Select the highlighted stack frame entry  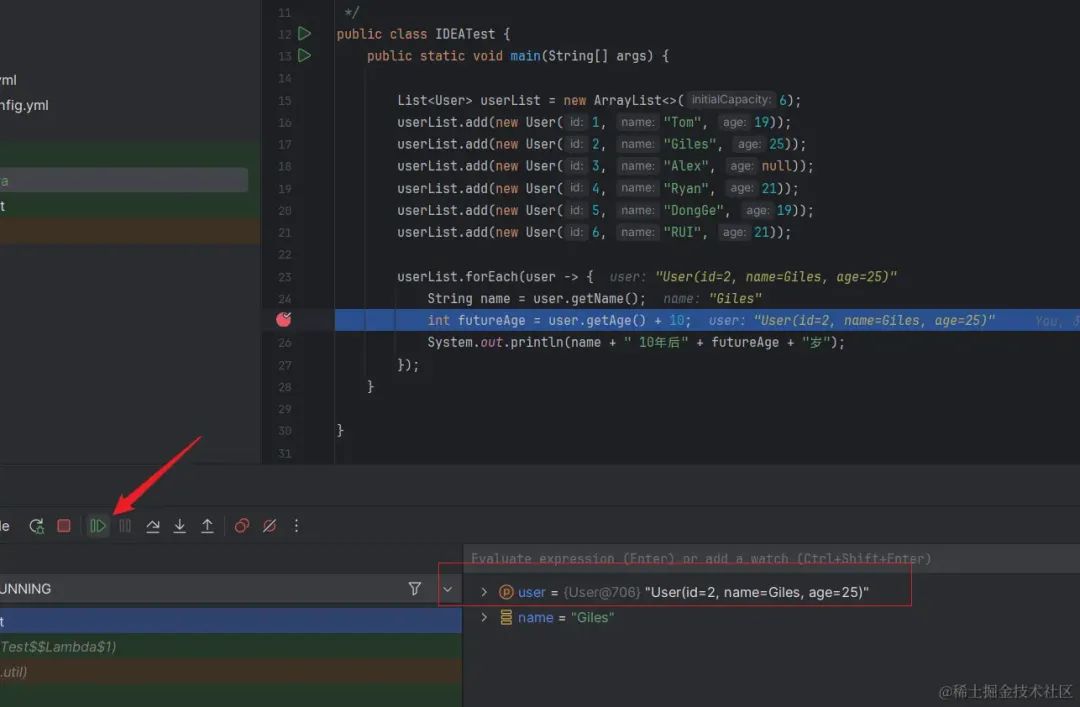100,622
